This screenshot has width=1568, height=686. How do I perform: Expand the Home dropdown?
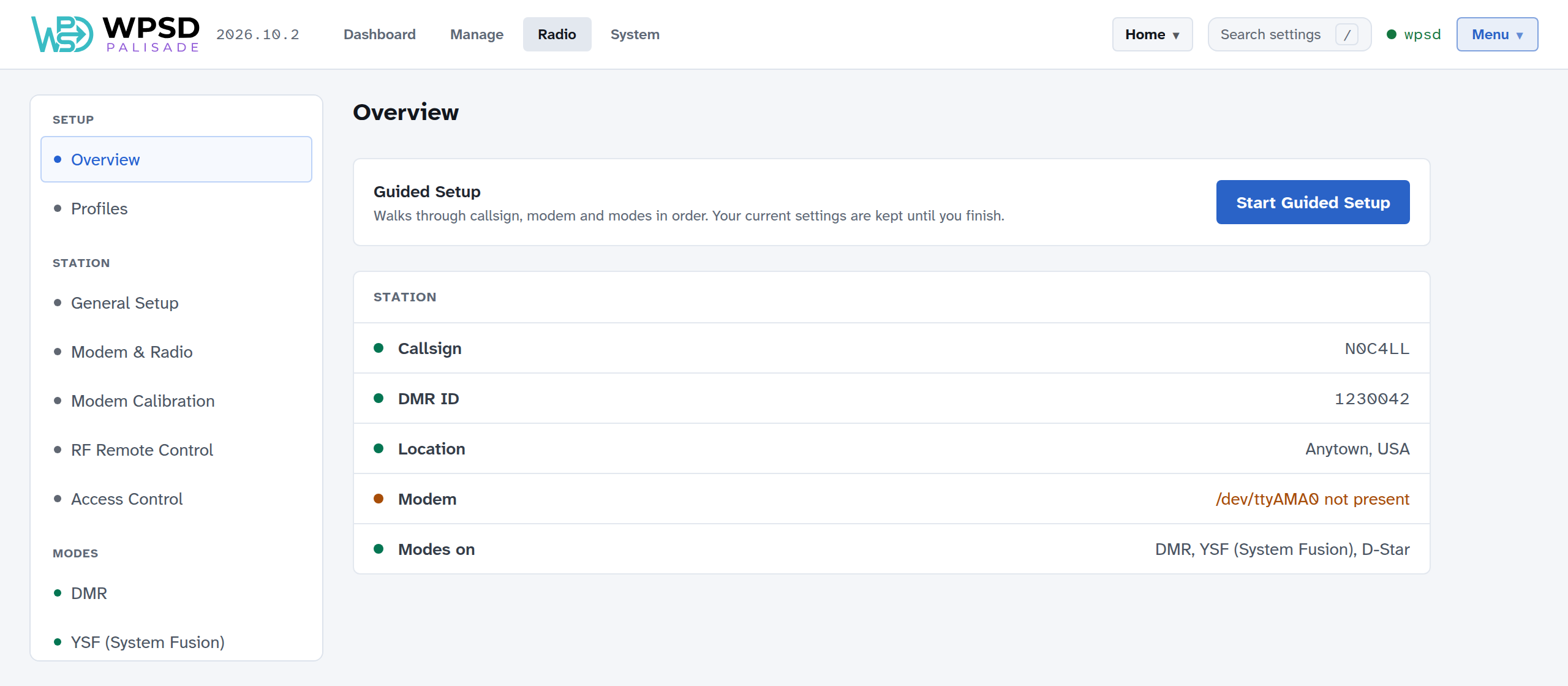coord(1152,34)
